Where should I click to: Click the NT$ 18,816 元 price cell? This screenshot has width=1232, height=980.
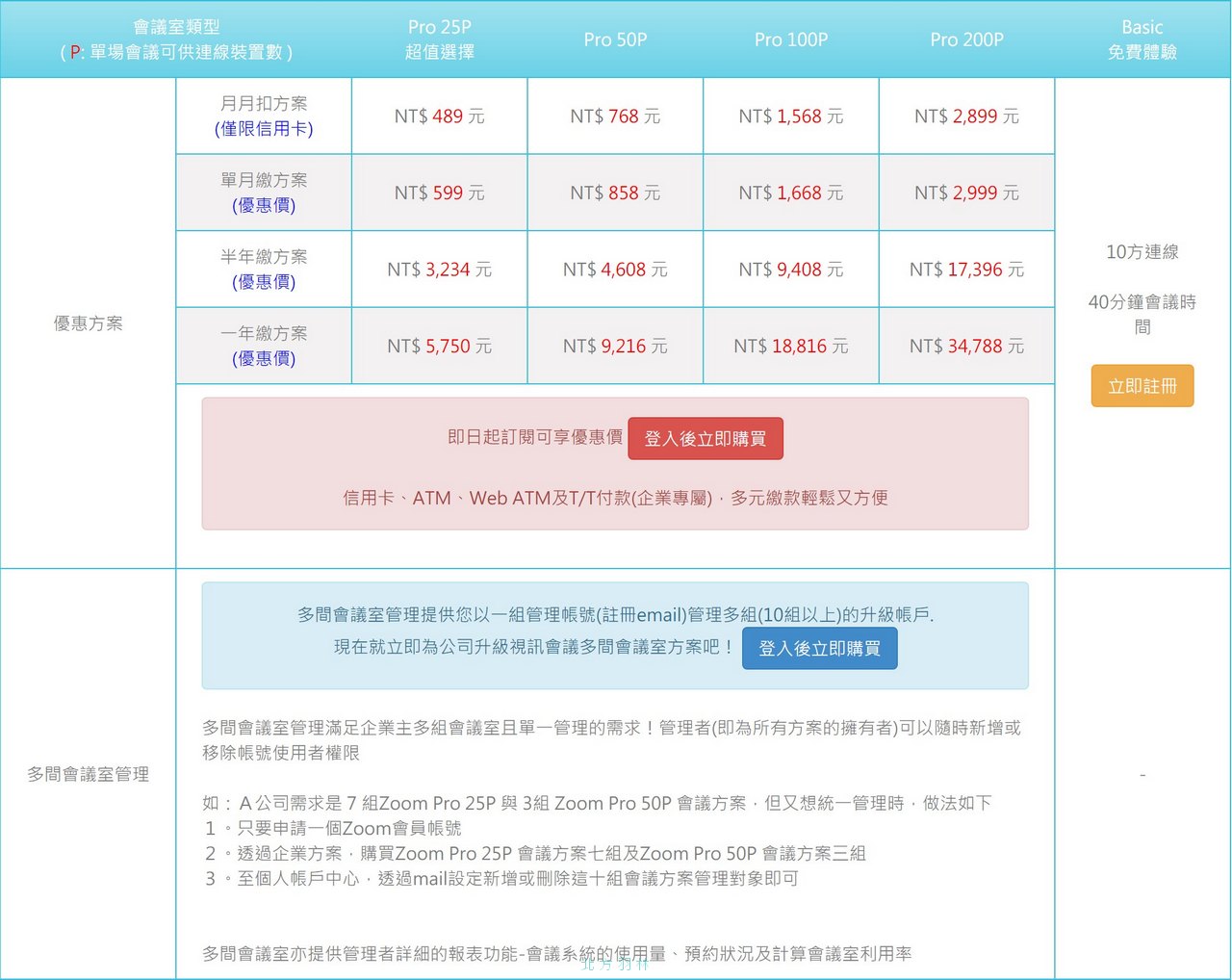tap(791, 346)
